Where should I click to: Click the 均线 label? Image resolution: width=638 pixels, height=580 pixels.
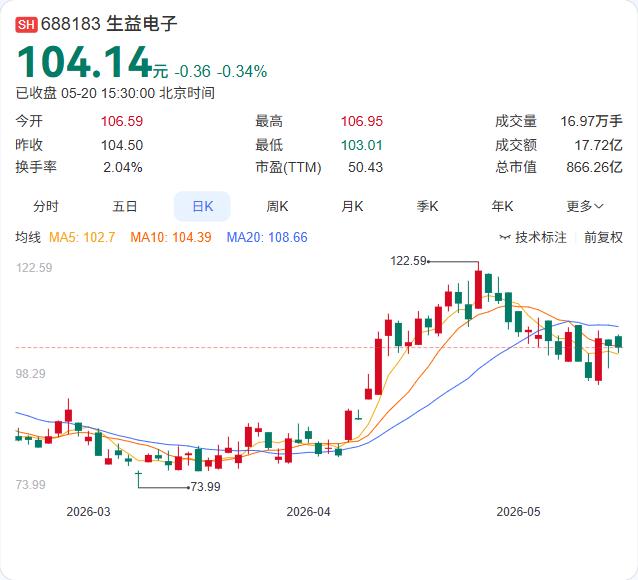(x=28, y=237)
